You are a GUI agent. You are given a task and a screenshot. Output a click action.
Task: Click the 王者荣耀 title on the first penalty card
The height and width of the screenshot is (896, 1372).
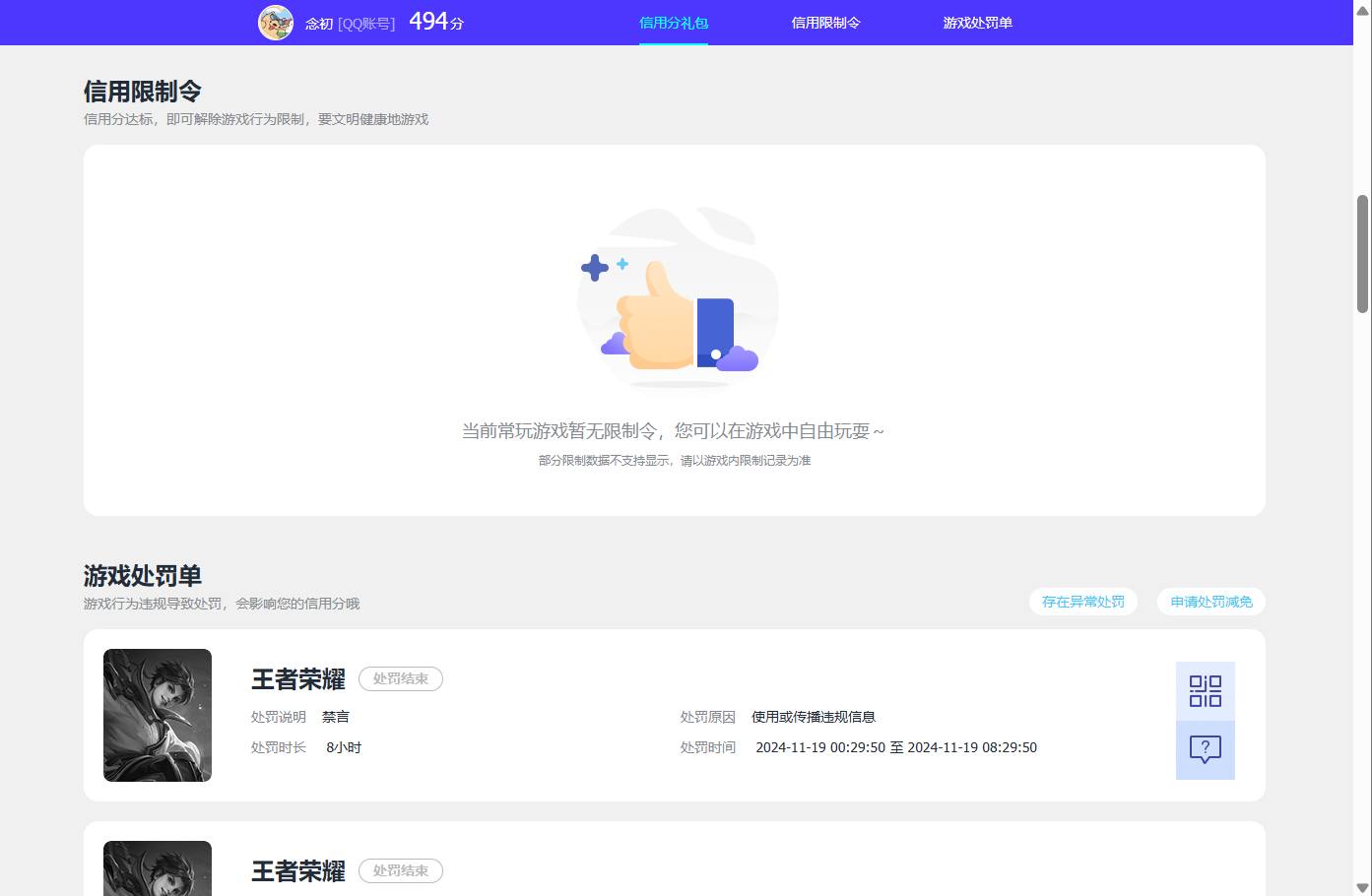click(x=297, y=679)
